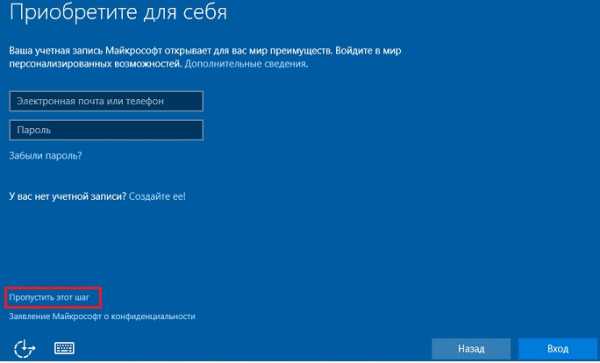
Task: Open the on-screen keyboard icon
Action: [x=64, y=348]
